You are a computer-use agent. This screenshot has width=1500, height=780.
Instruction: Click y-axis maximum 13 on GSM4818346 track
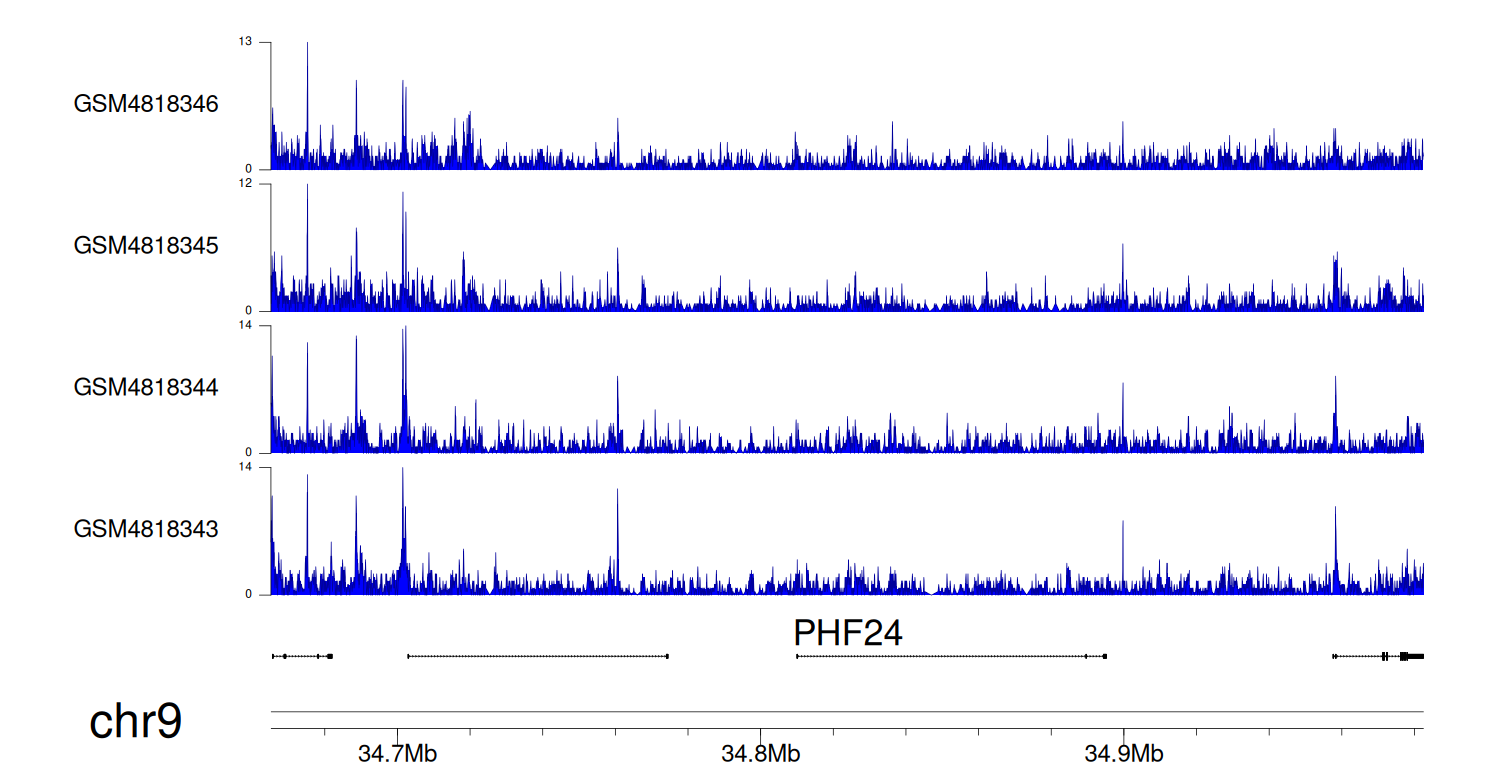click(245, 42)
